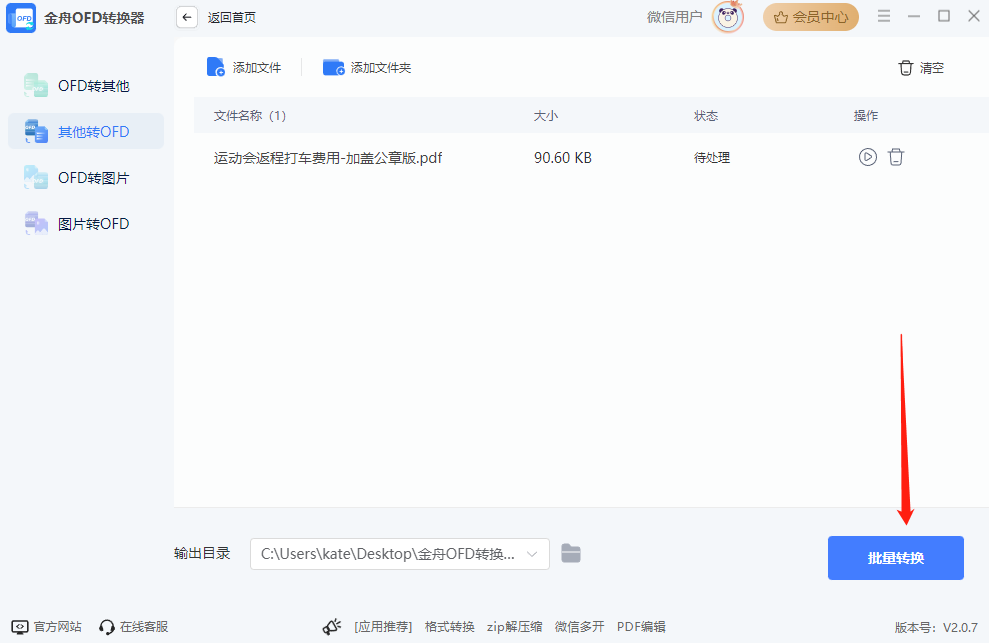
Task: Click the user avatar icon
Action: 728,17
